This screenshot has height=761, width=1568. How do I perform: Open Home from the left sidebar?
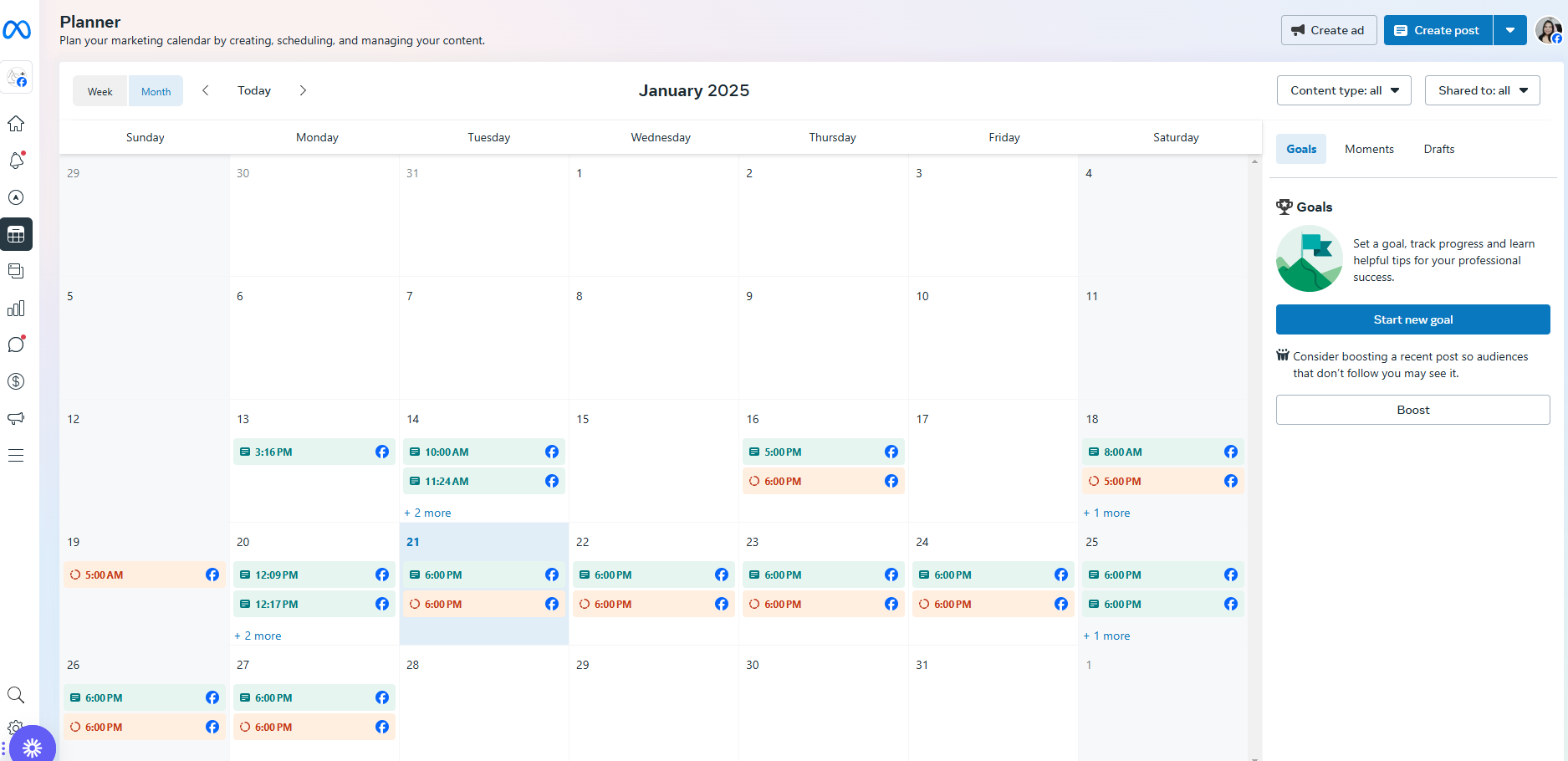pos(16,124)
